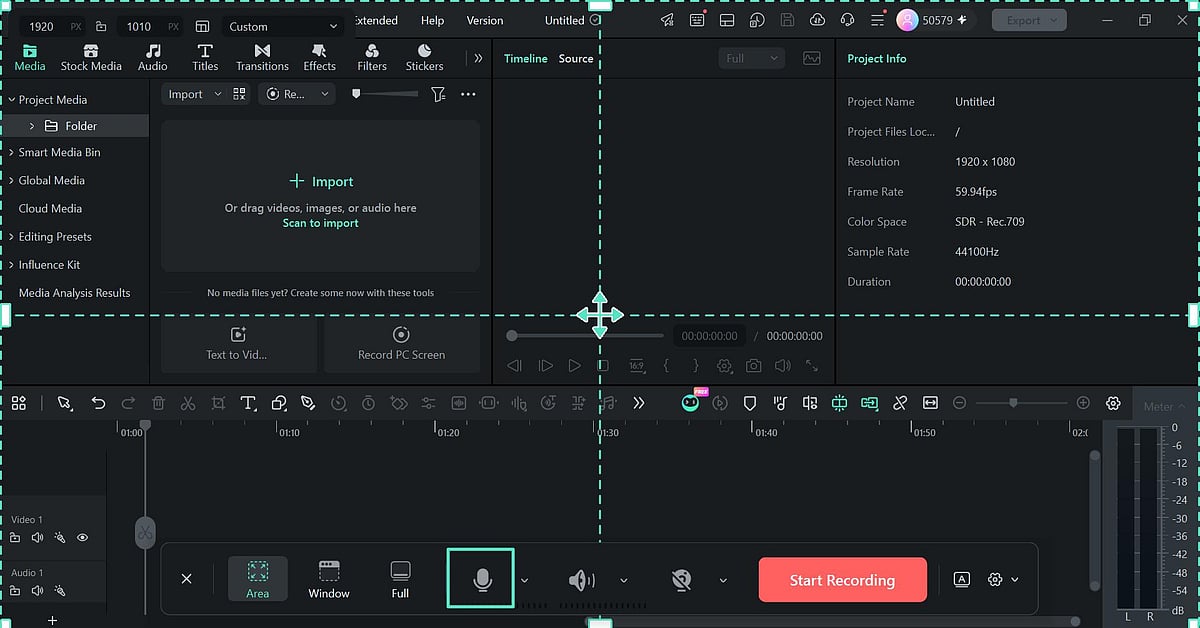Toggle Video 1 track visibility eye
The width and height of the screenshot is (1200, 628).
click(83, 537)
